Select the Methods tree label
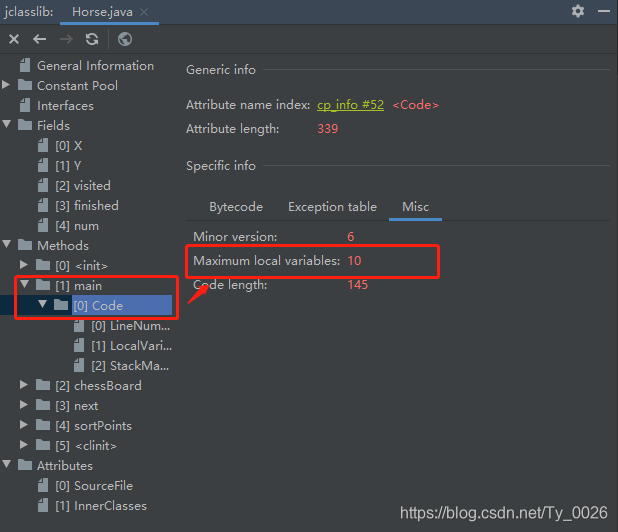This screenshot has width=618, height=532. [x=63, y=246]
